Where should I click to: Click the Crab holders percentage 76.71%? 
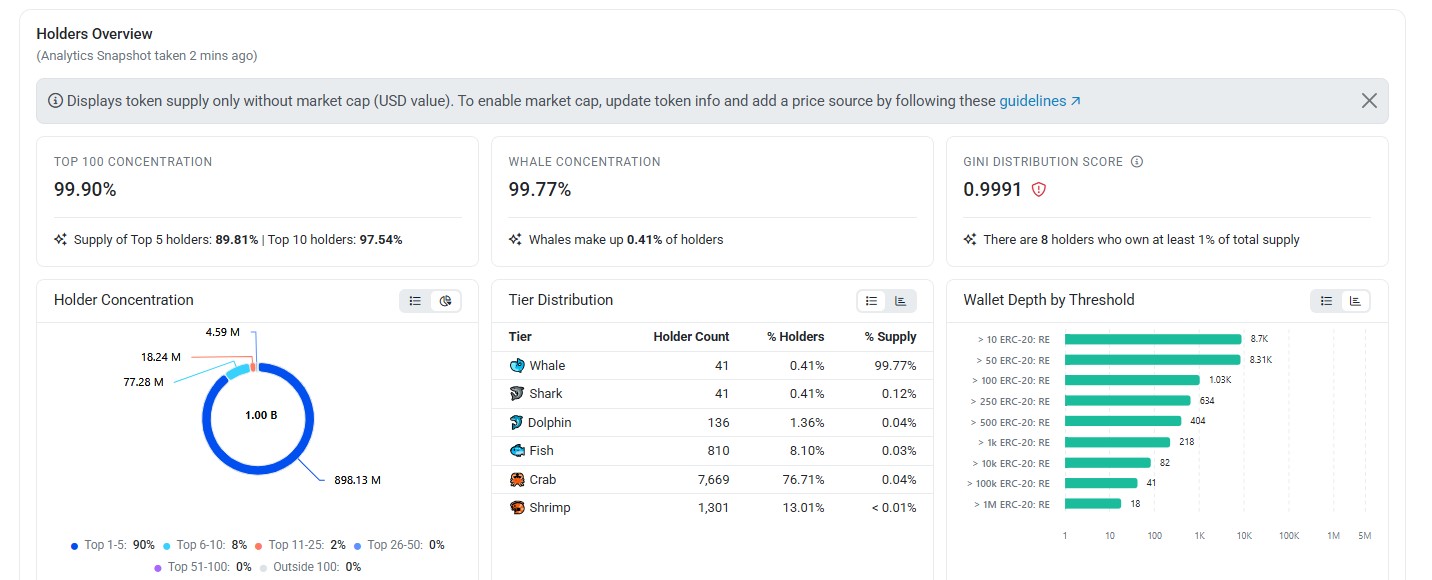coord(804,480)
